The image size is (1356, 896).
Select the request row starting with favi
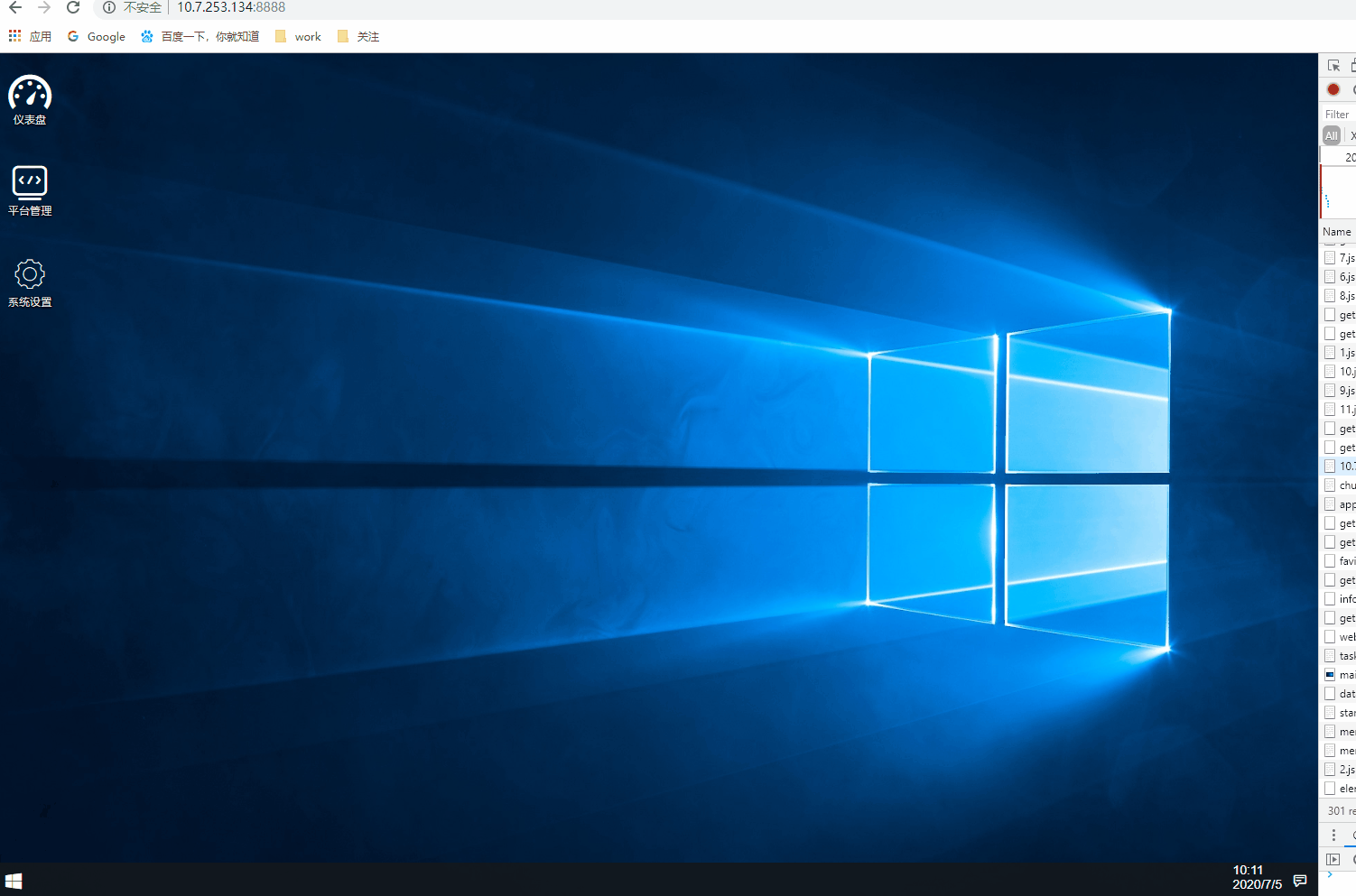(1339, 561)
